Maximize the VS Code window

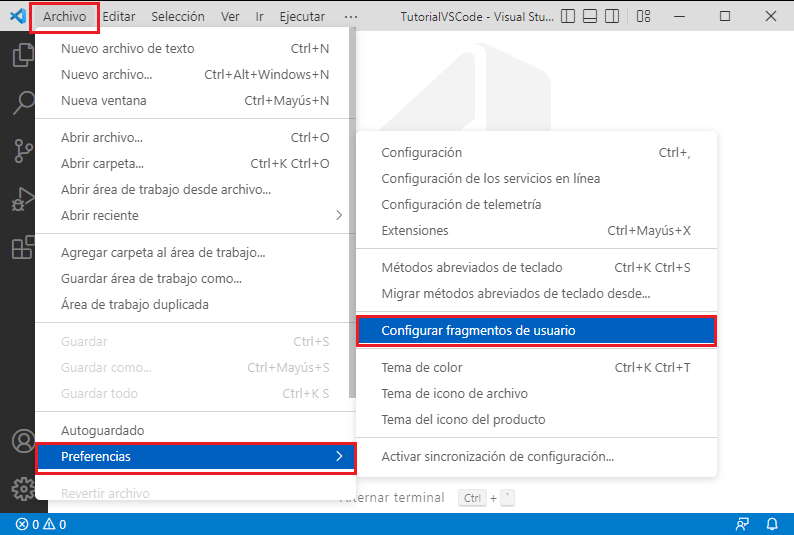click(x=725, y=16)
